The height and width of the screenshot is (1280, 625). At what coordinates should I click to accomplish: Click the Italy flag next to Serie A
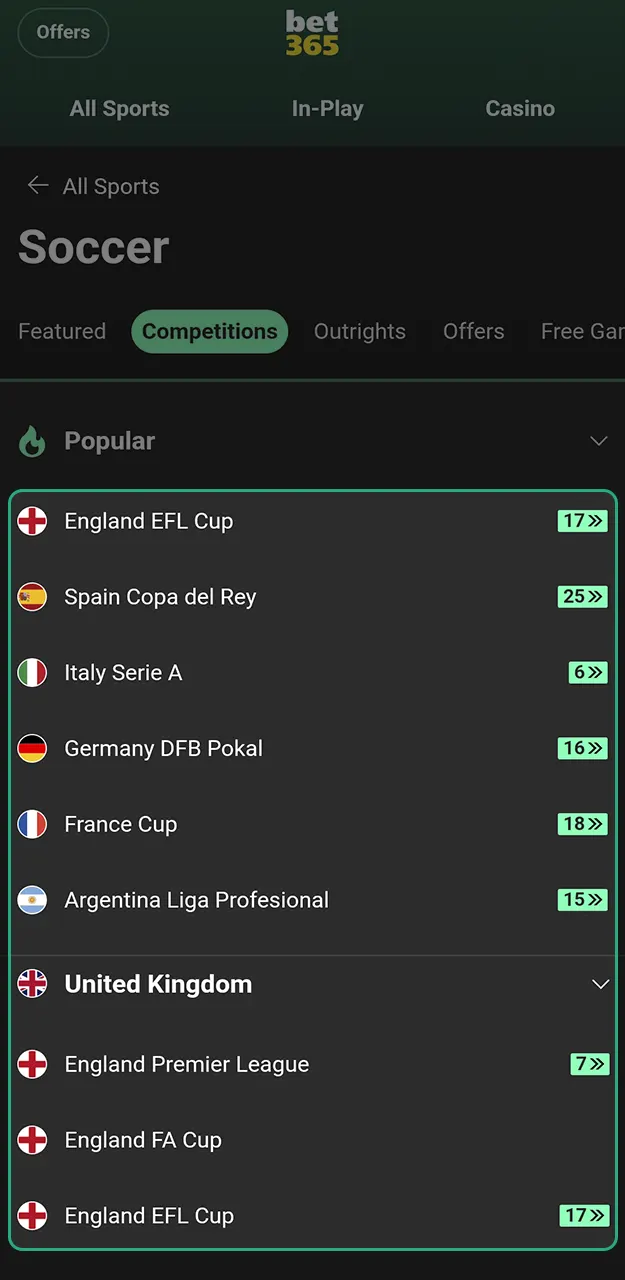click(33, 672)
